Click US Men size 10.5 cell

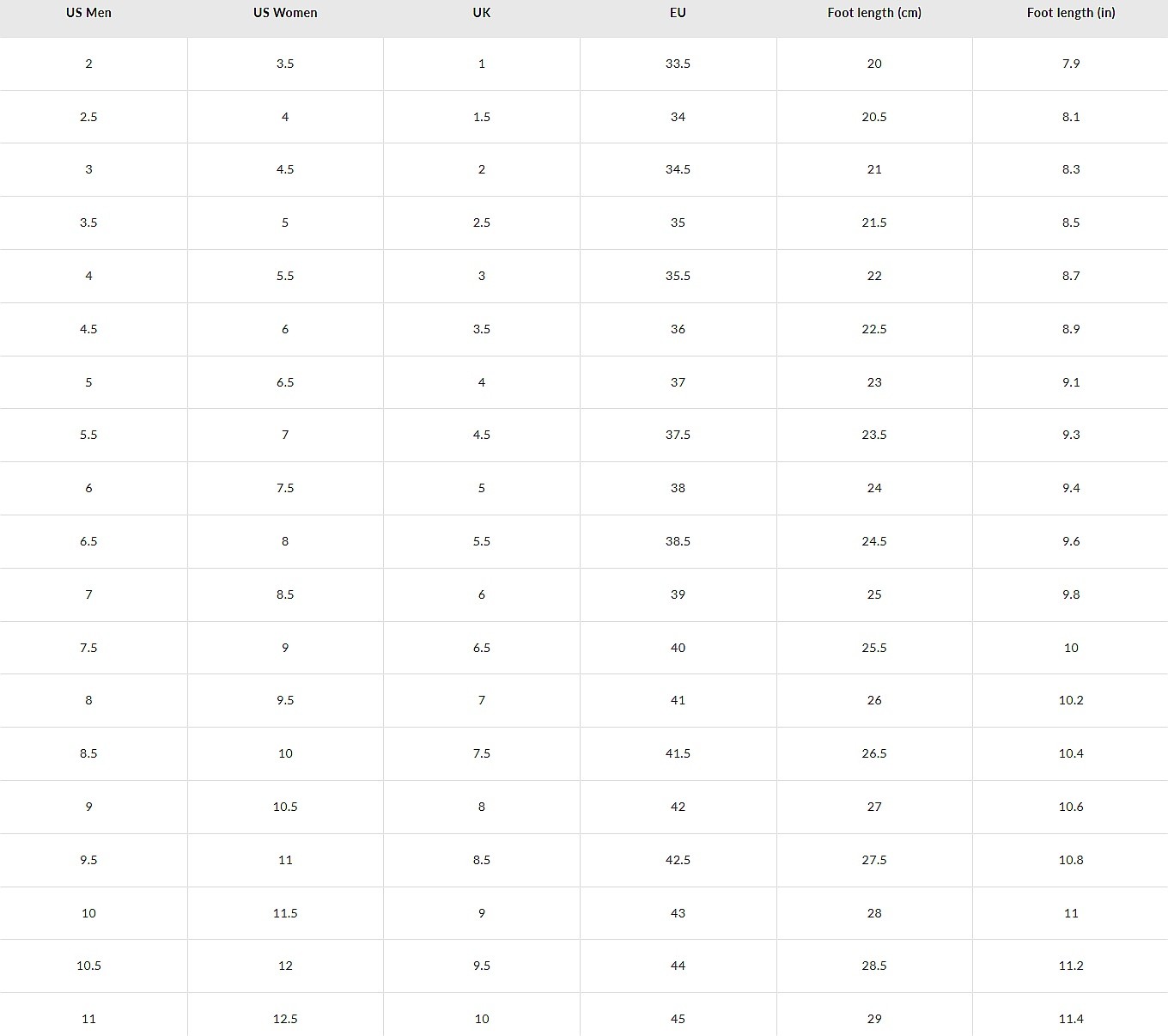tap(88, 966)
